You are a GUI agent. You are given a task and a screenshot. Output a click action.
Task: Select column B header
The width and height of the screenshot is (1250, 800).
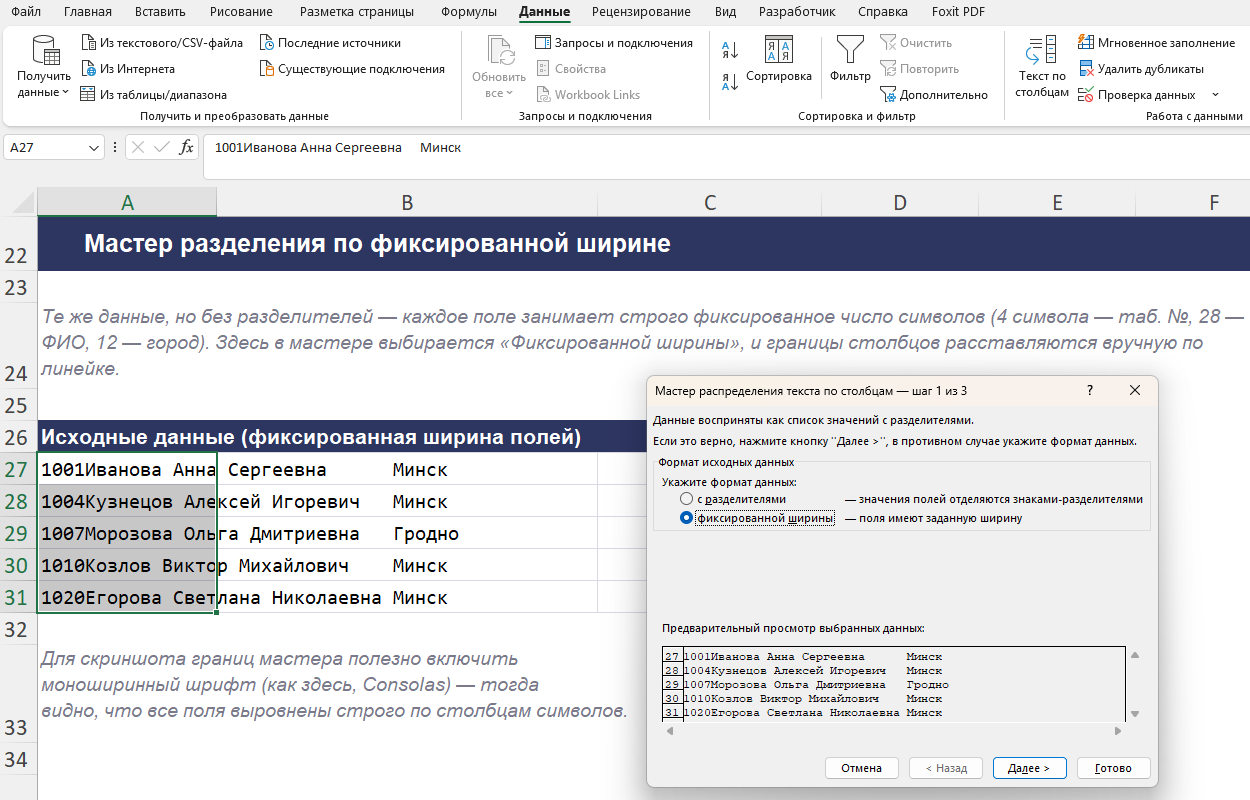coord(407,203)
